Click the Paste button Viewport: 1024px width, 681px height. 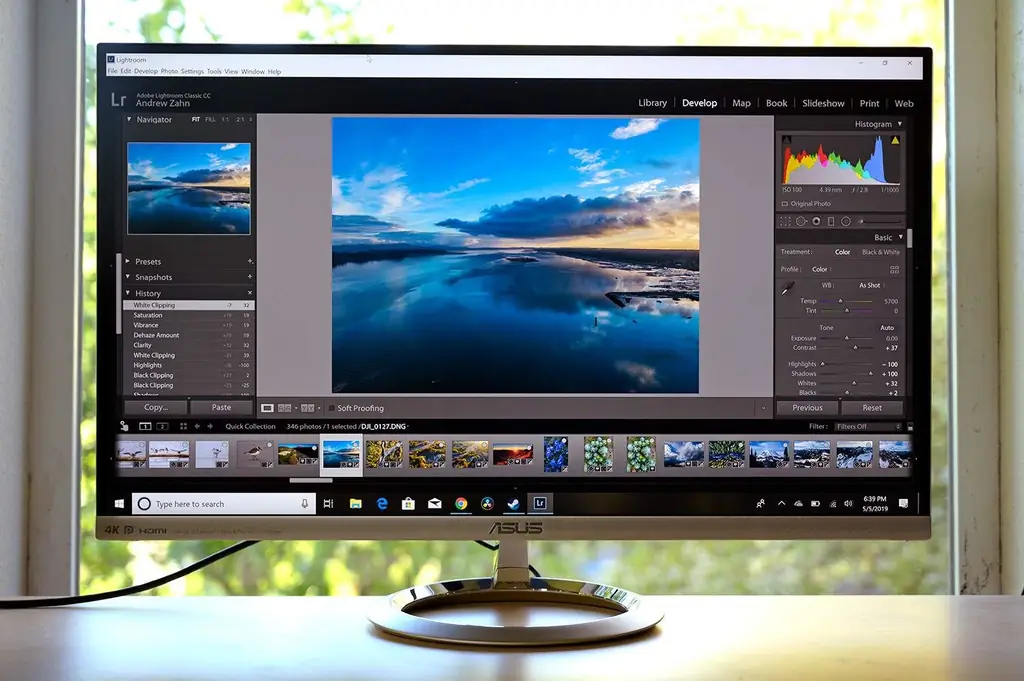click(x=221, y=407)
